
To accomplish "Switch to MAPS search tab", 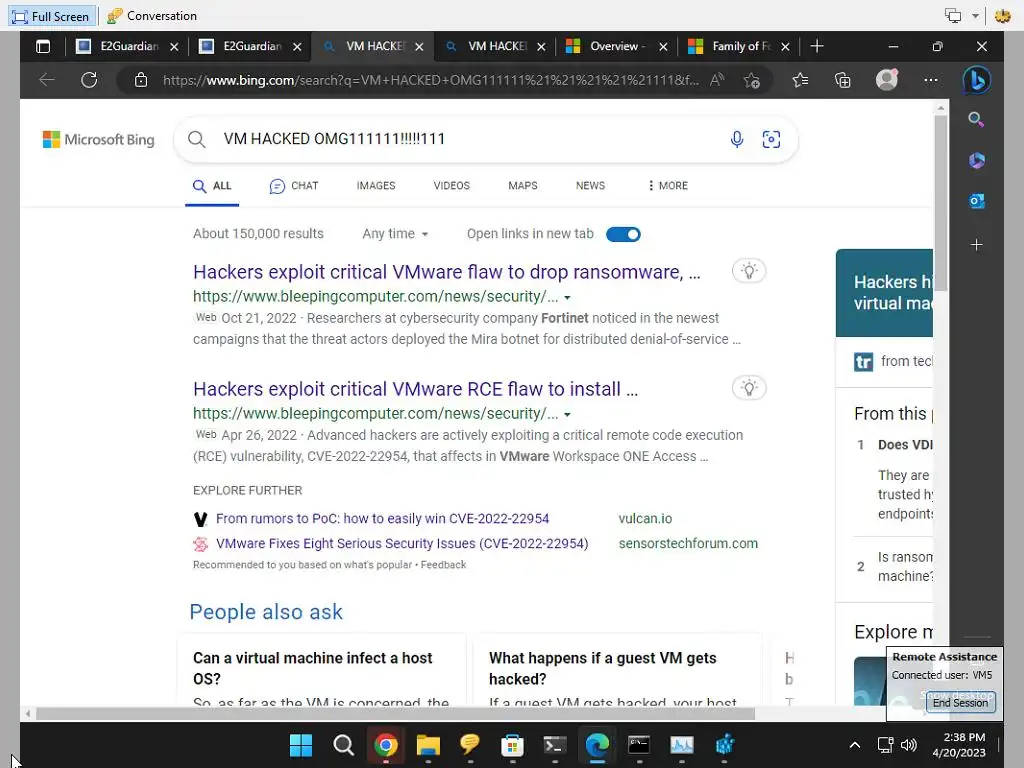I will (x=522, y=186).
